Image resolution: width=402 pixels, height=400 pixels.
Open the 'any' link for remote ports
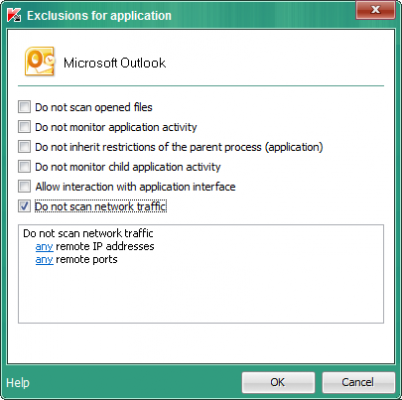(44, 259)
